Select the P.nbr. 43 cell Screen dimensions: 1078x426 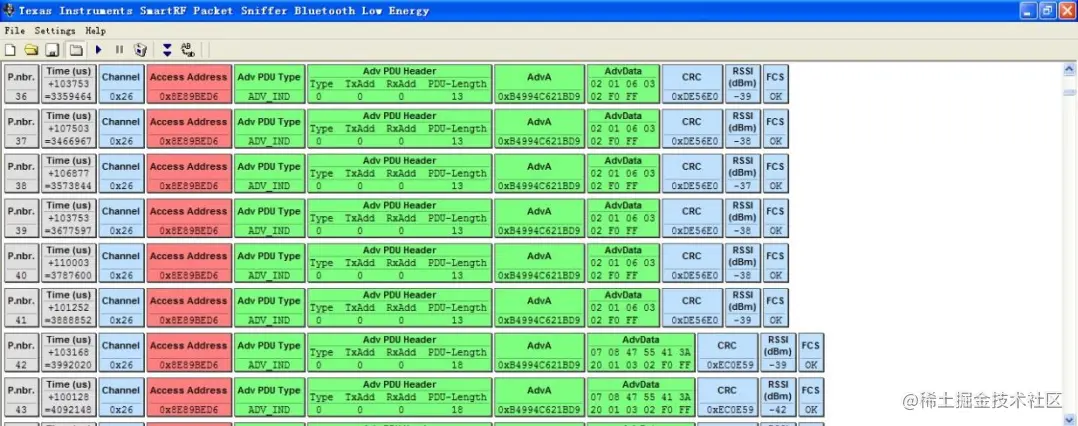pos(21,396)
